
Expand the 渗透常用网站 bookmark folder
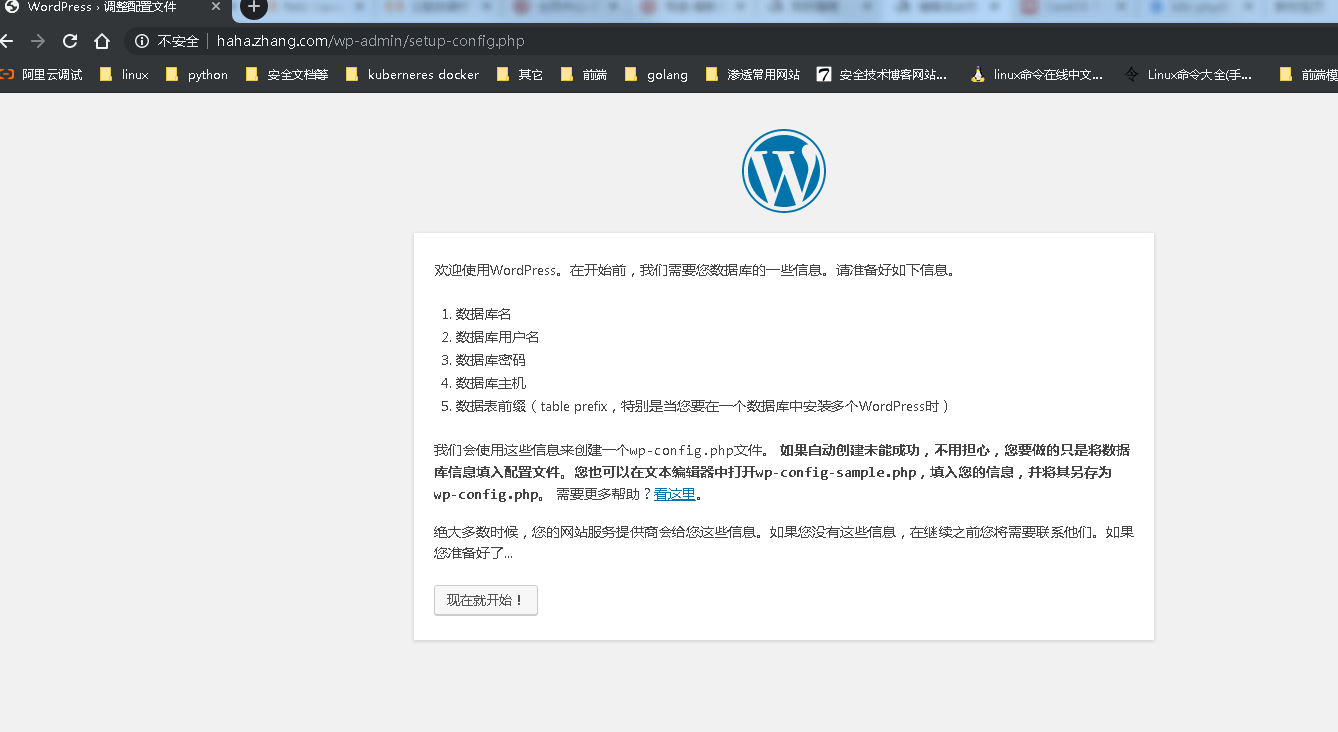753,74
